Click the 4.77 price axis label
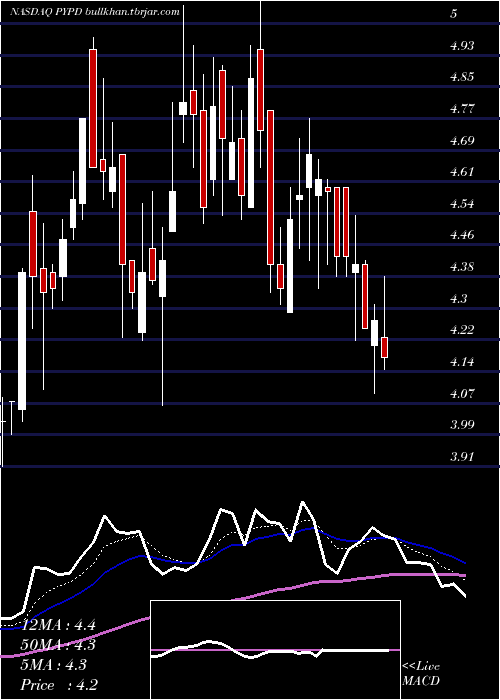 tap(462, 108)
